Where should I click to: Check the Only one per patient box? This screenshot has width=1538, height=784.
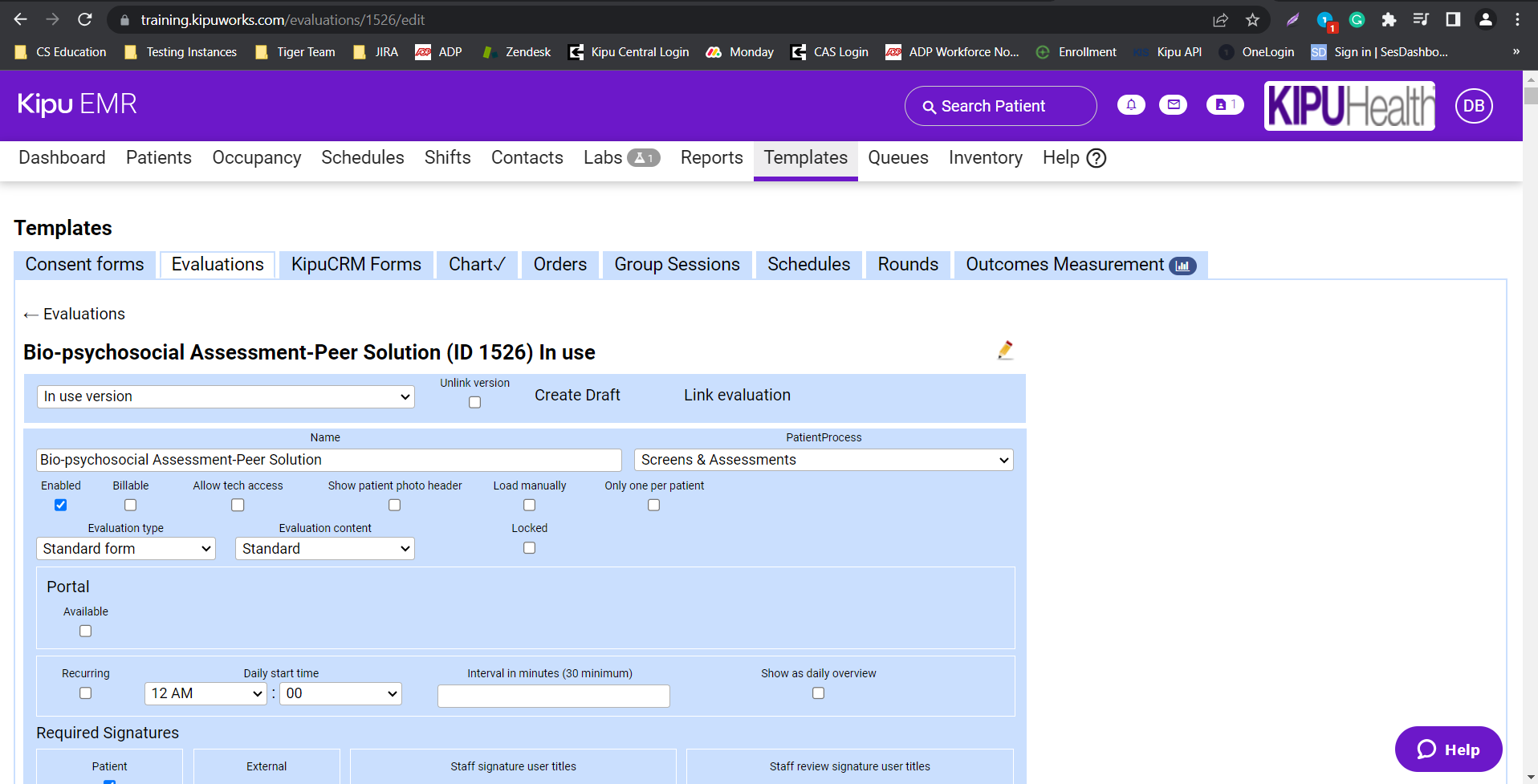(x=654, y=505)
